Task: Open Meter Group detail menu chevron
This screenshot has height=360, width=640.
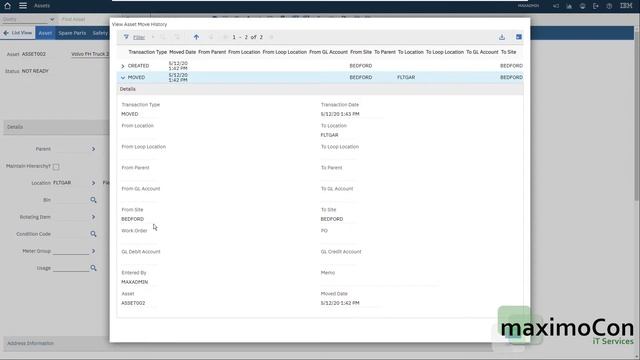Action: [x=93, y=251]
